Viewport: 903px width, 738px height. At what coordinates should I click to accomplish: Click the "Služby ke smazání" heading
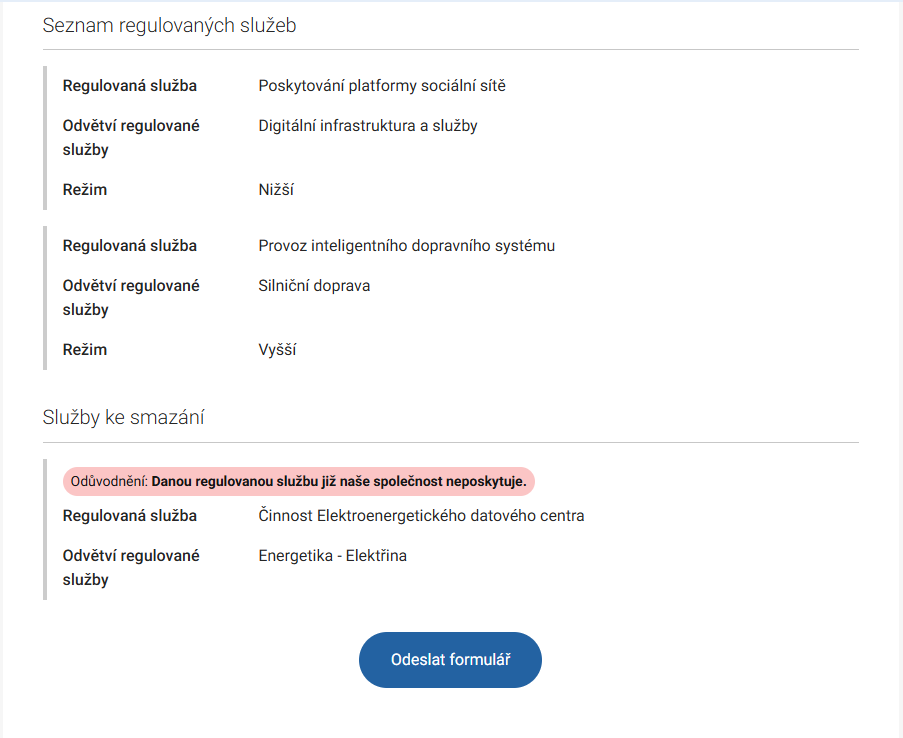coord(124,418)
